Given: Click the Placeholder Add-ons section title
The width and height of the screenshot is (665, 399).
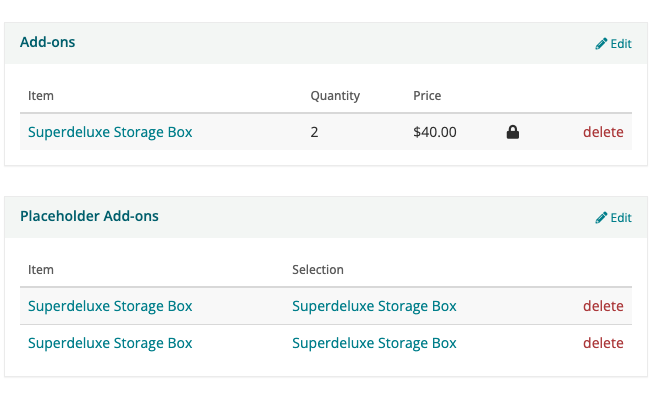Looking at the screenshot, I should point(89,216).
